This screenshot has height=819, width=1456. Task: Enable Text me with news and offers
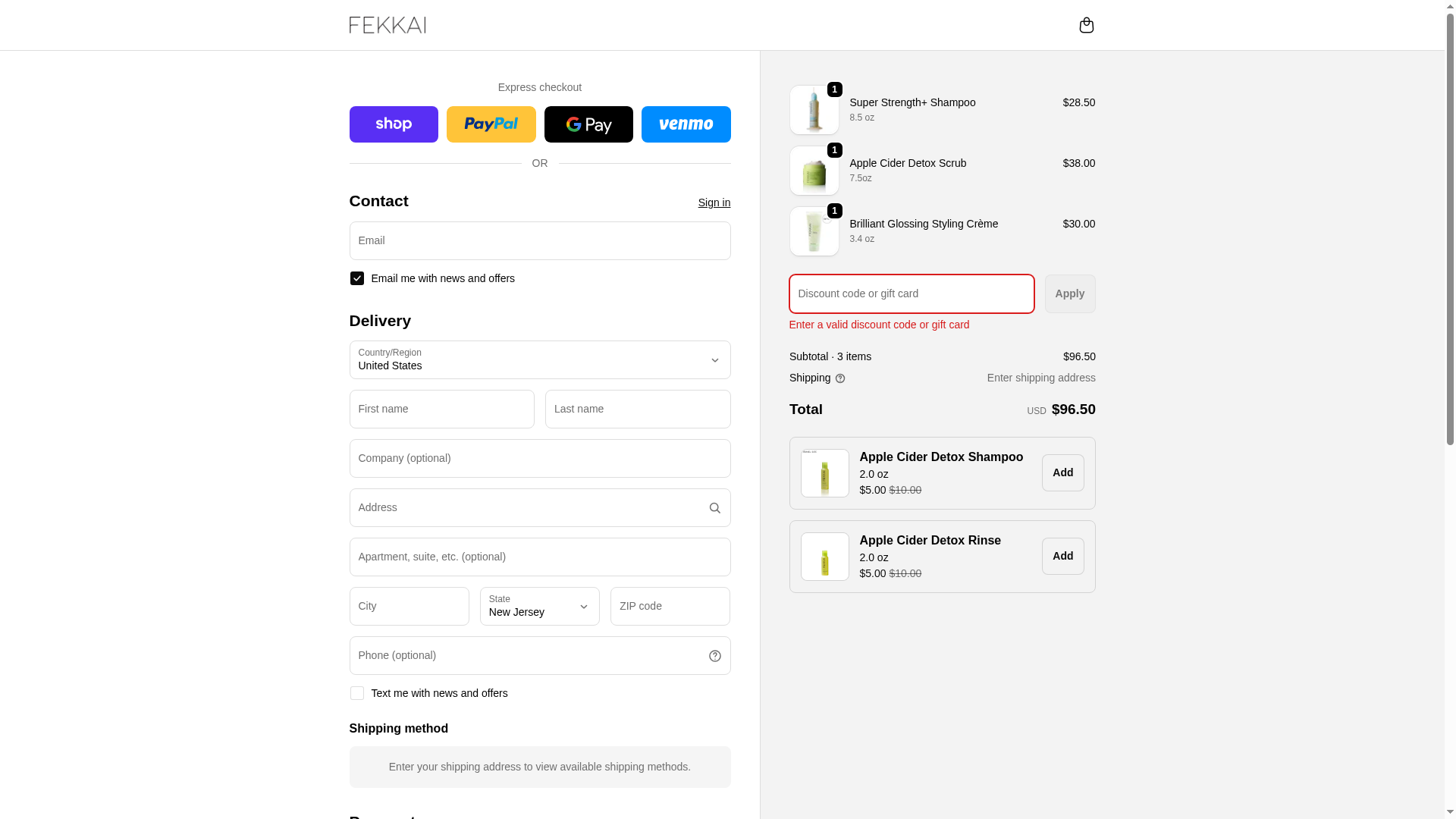pyautogui.click(x=357, y=693)
